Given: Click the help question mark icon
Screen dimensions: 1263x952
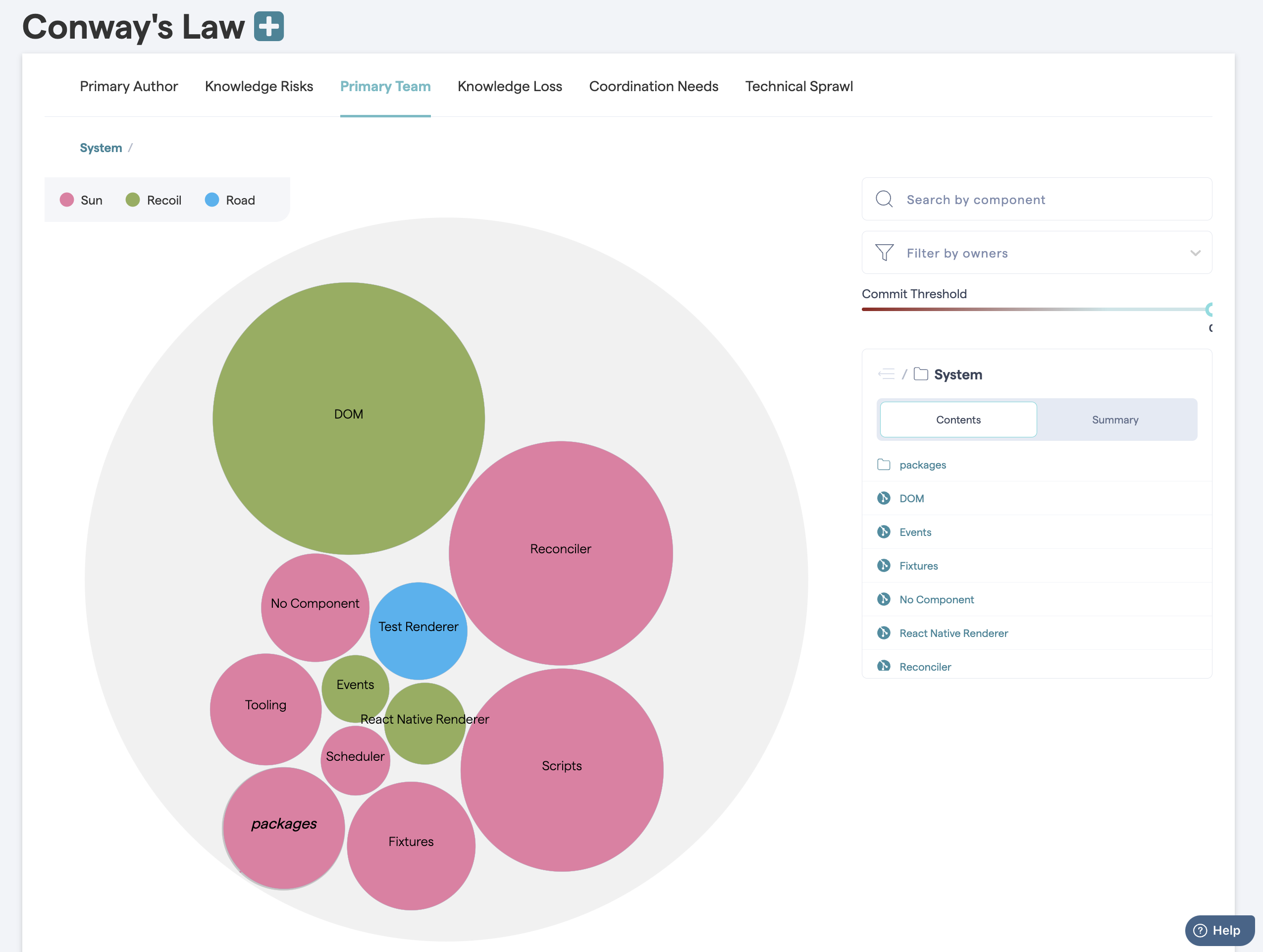Looking at the screenshot, I should [1200, 930].
